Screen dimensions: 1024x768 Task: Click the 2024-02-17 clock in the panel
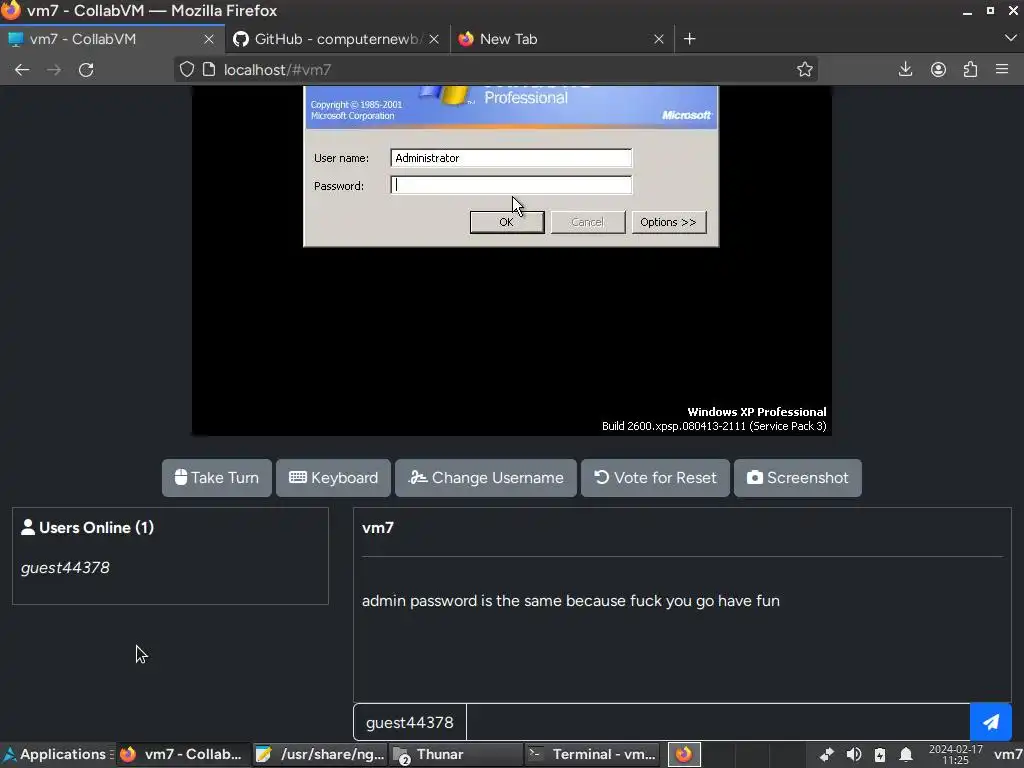[x=955, y=755]
